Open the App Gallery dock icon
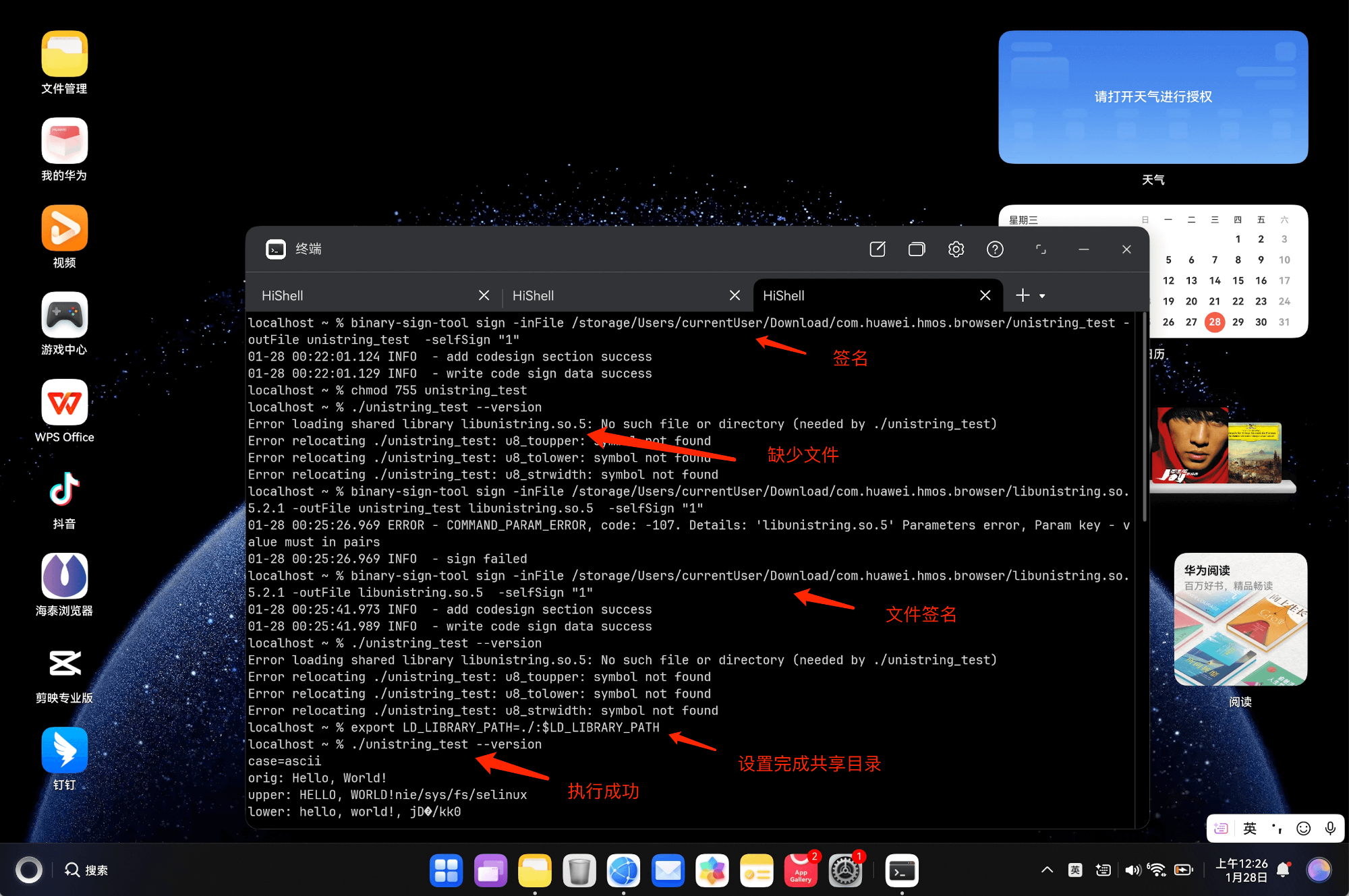 (801, 870)
